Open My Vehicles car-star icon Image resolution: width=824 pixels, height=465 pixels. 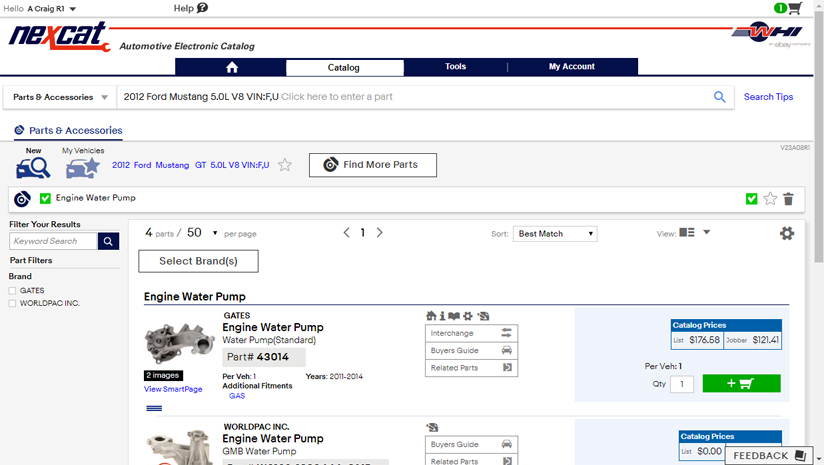pyautogui.click(x=83, y=168)
